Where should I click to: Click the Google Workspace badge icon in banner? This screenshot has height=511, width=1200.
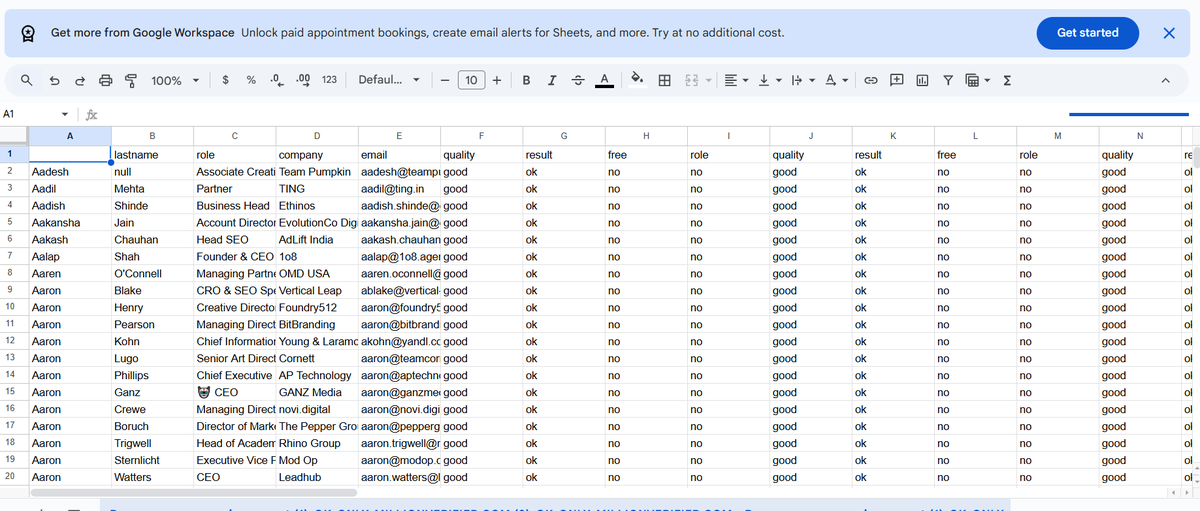pos(29,33)
